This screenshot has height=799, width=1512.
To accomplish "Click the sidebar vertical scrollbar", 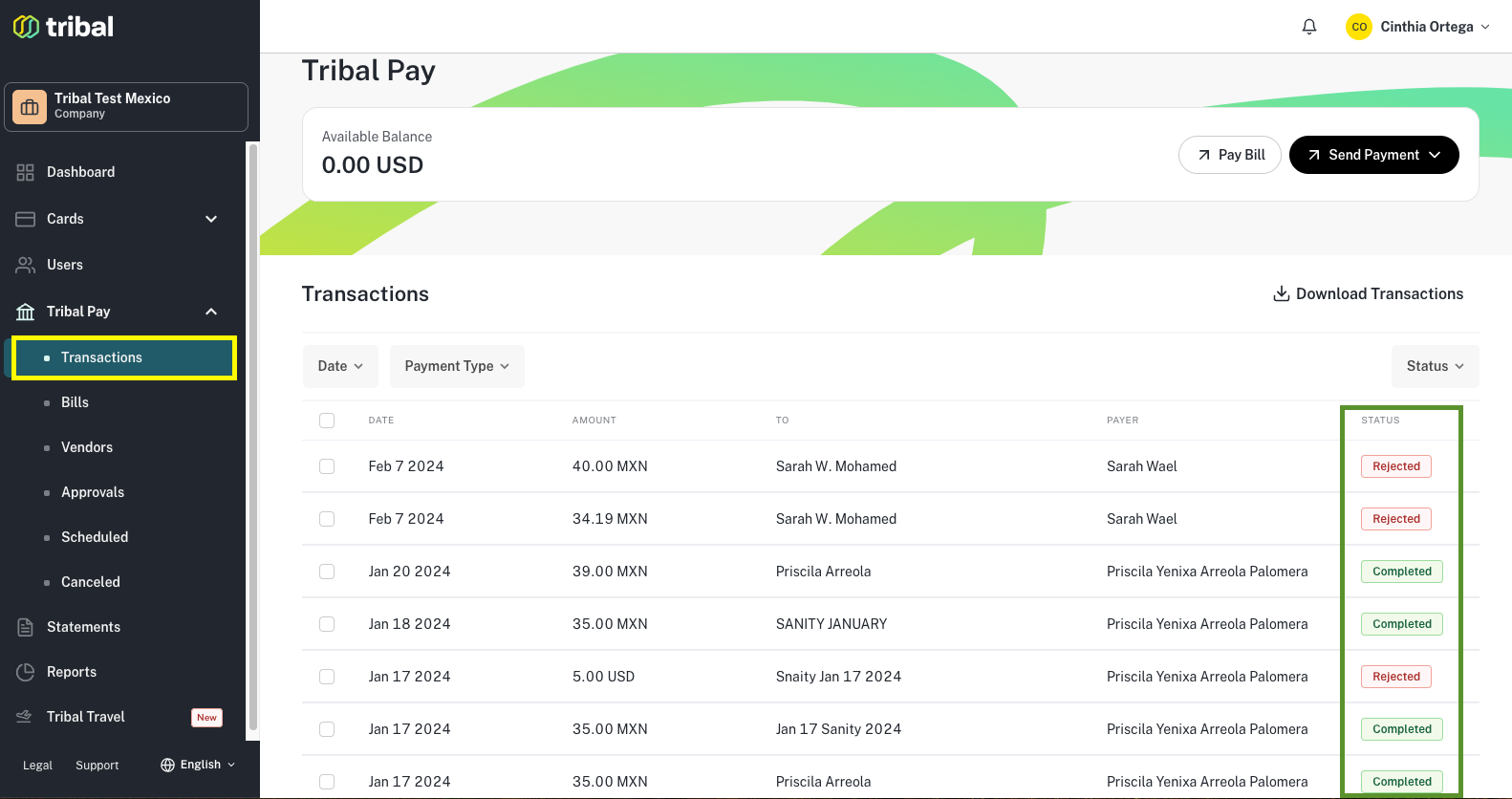I will click(253, 438).
